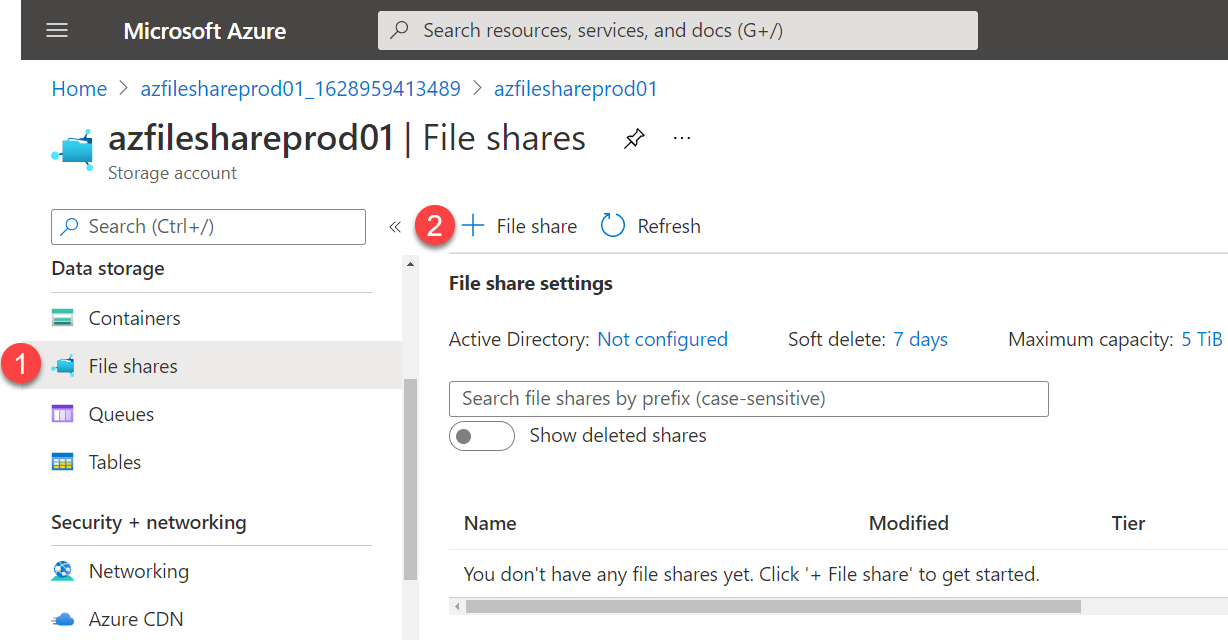
Task: Click the "You don't have any file shares yet" message
Action: [x=752, y=574]
